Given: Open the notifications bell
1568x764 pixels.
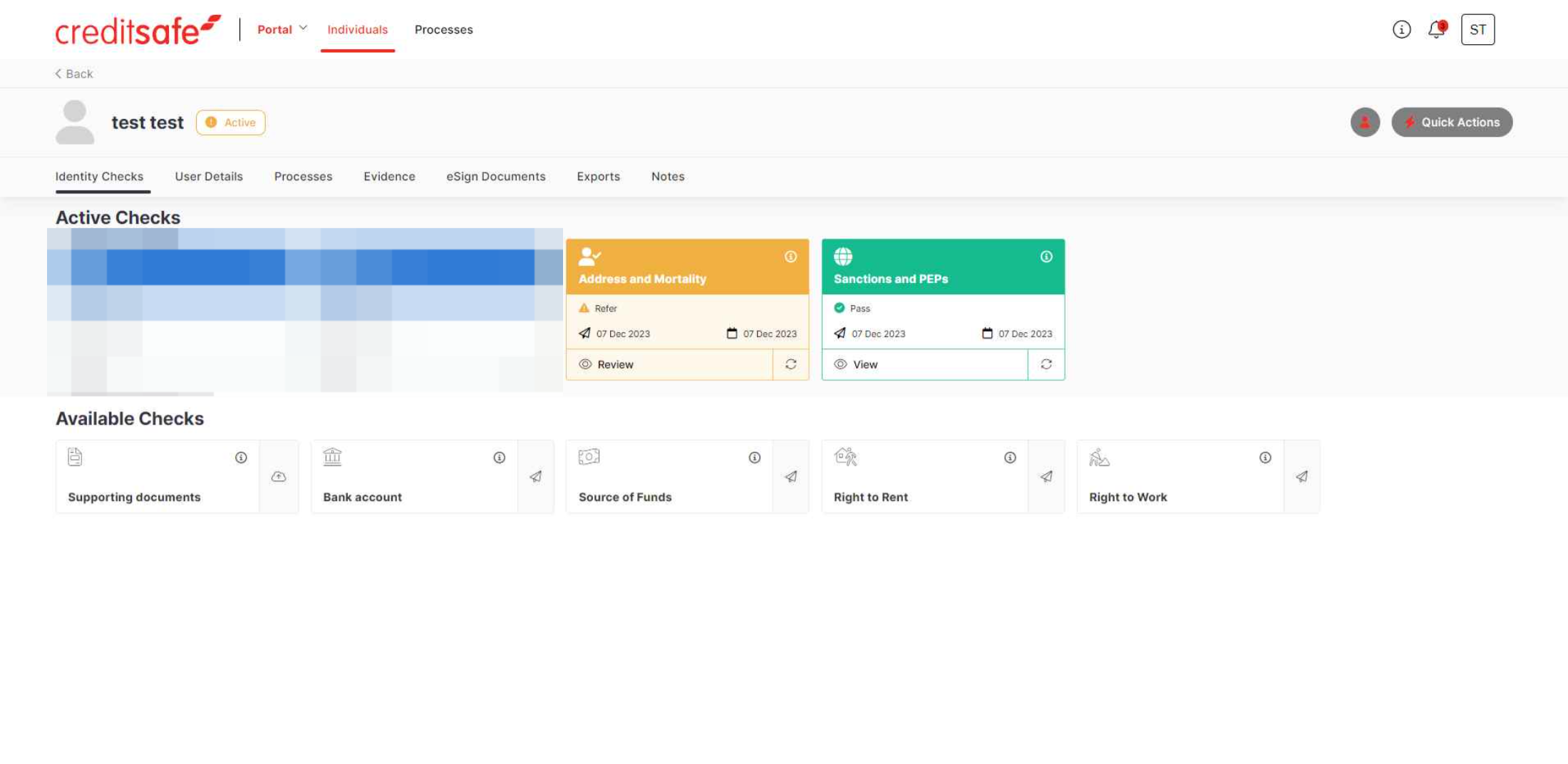Looking at the screenshot, I should coord(1437,29).
